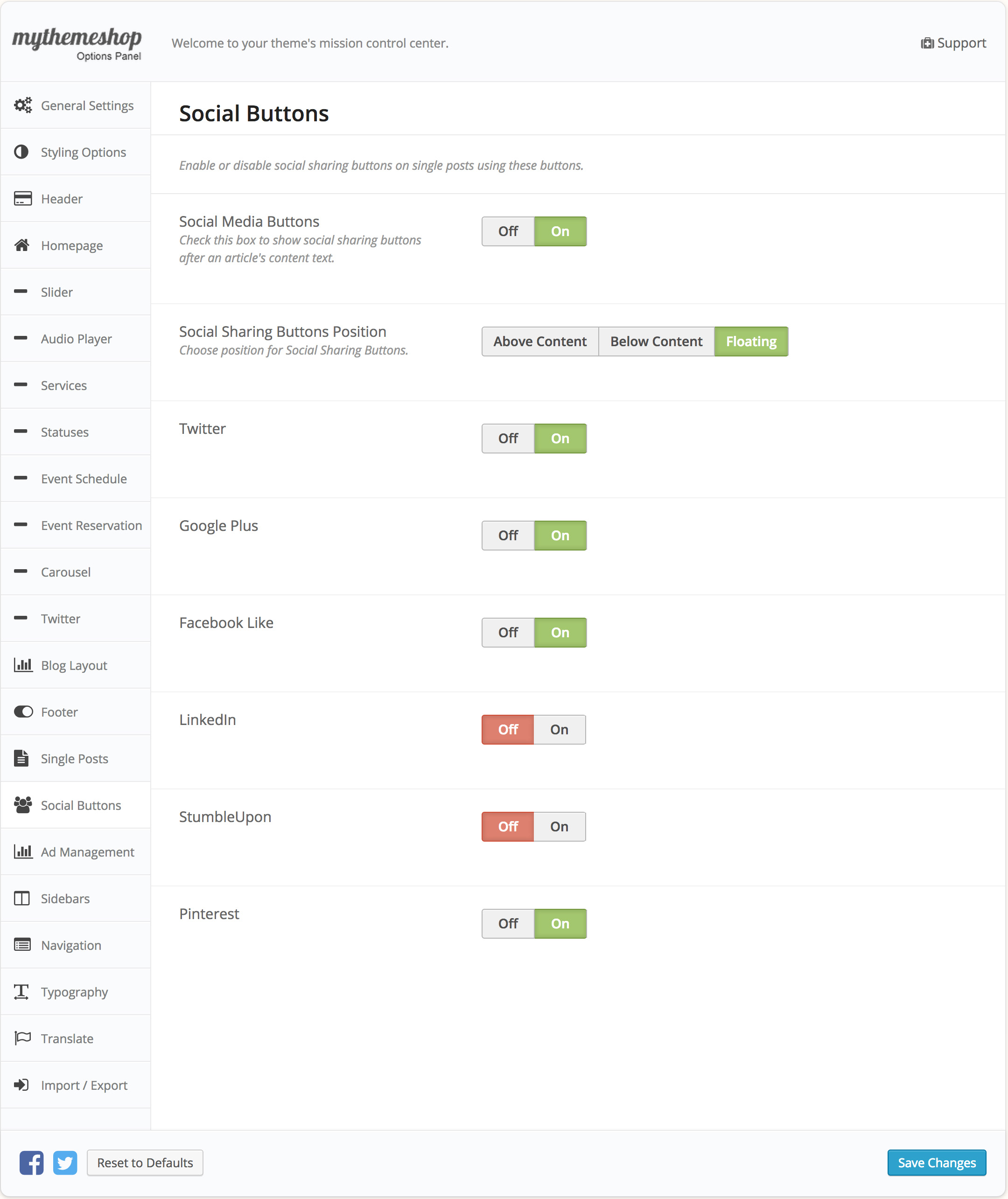Turn Pinterest sharing Off
Viewport: 1008px width, 1199px height.
(507, 924)
